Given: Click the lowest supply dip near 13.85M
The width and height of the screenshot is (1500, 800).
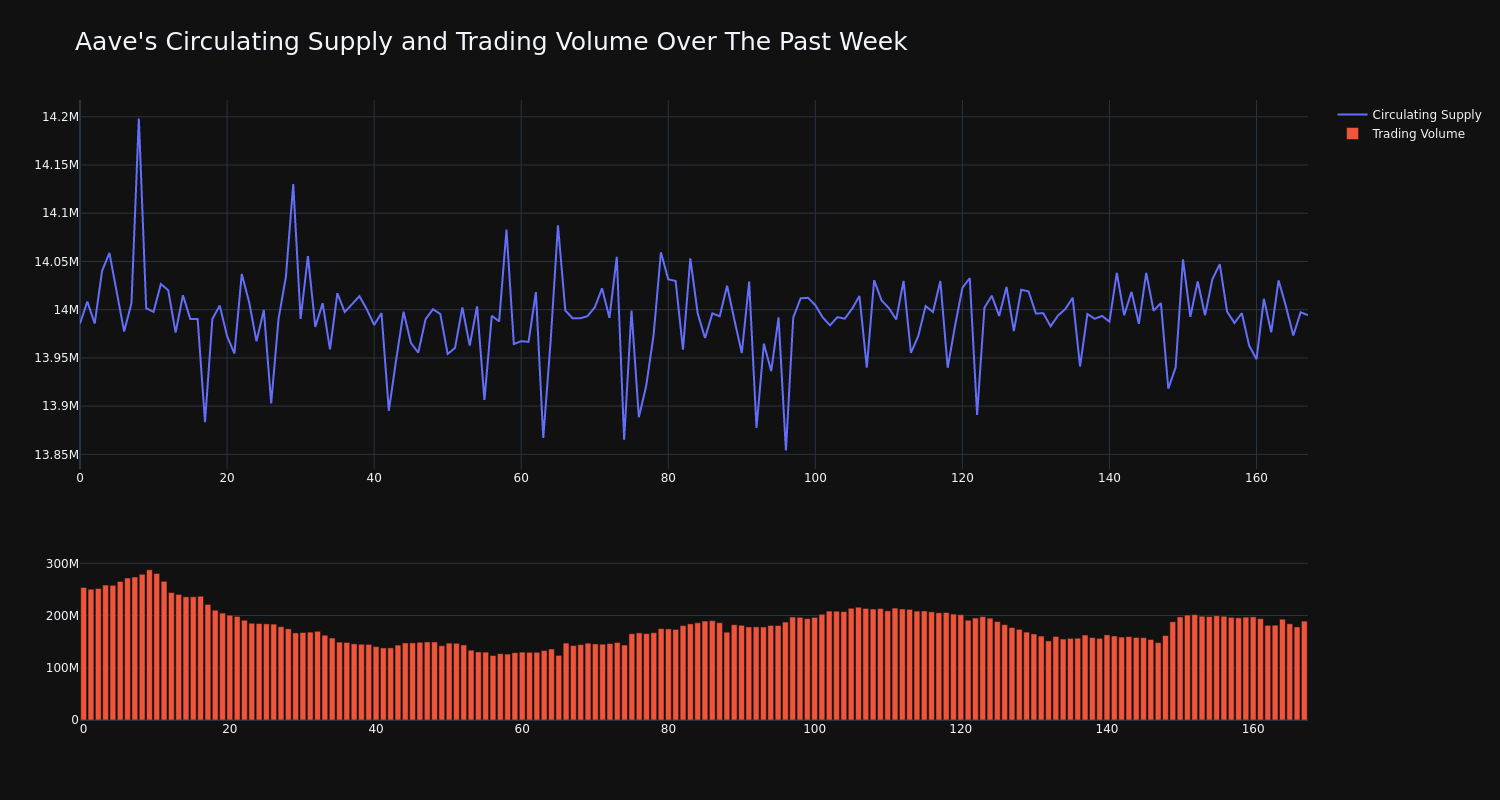Looking at the screenshot, I should (786, 449).
